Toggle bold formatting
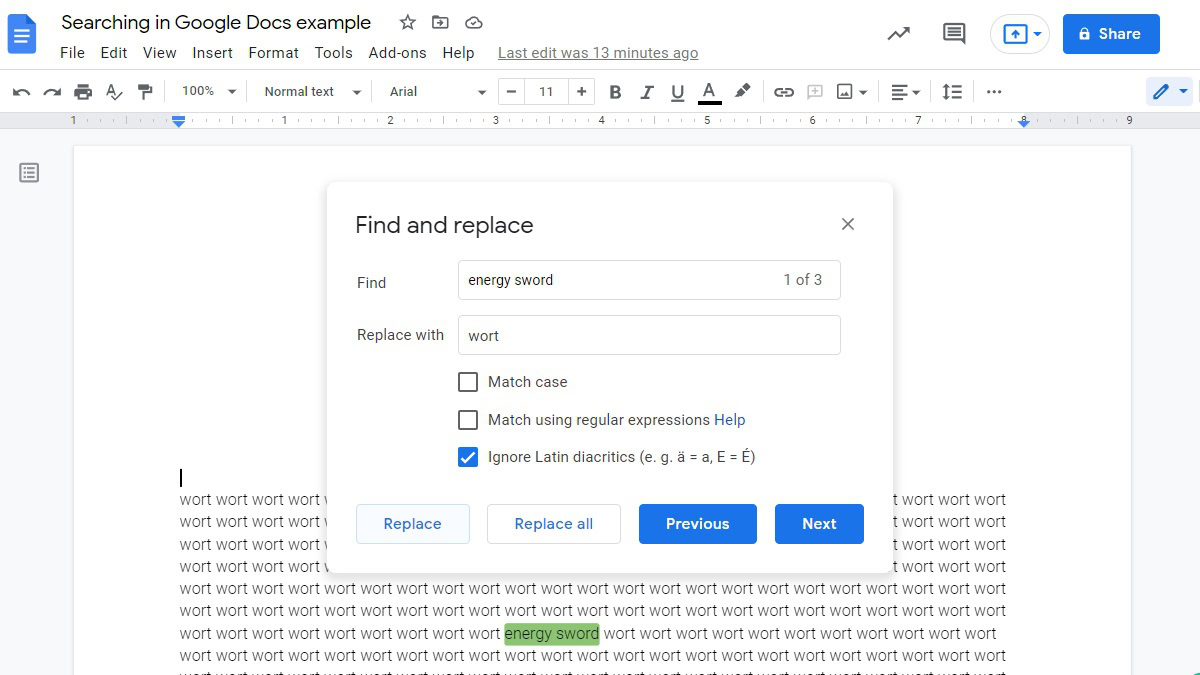 tap(615, 92)
